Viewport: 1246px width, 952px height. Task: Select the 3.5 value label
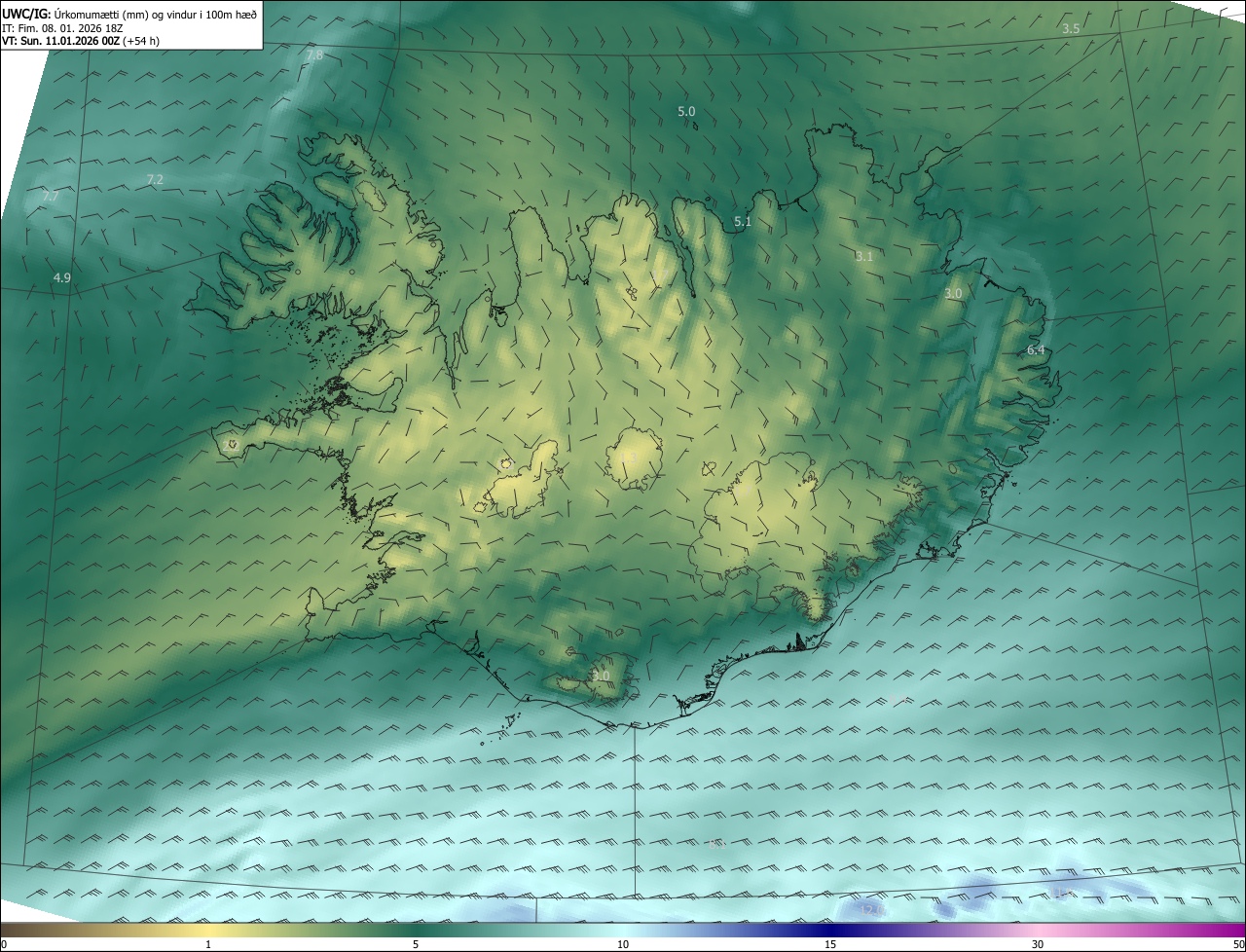point(1071,28)
